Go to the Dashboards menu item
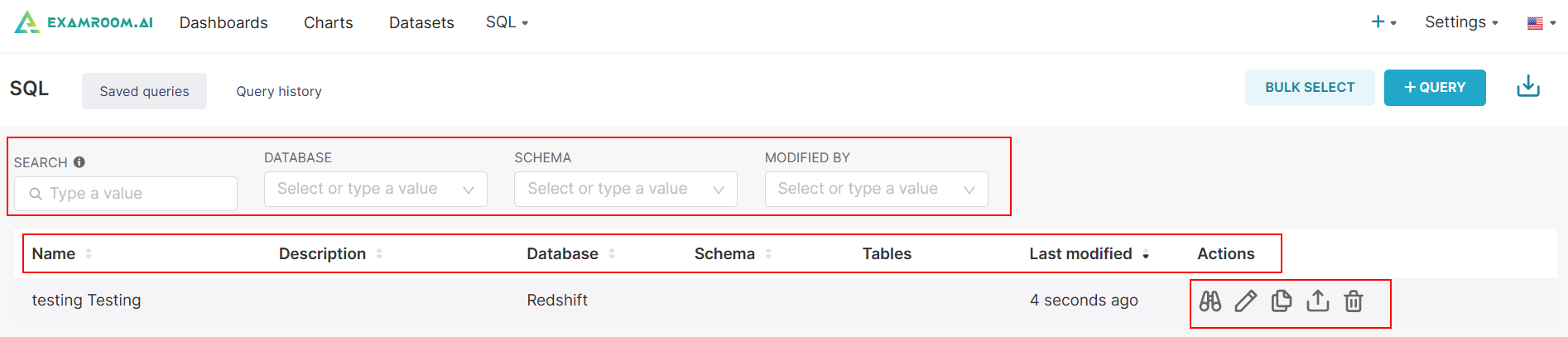Image resolution: width=1568 pixels, height=337 pixels. [x=224, y=22]
